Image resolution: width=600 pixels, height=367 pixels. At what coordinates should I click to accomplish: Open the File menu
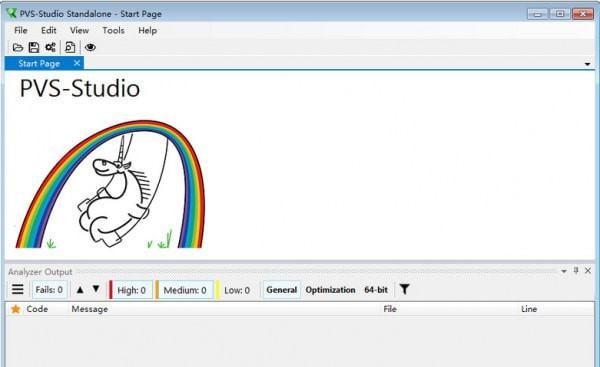tap(21, 30)
